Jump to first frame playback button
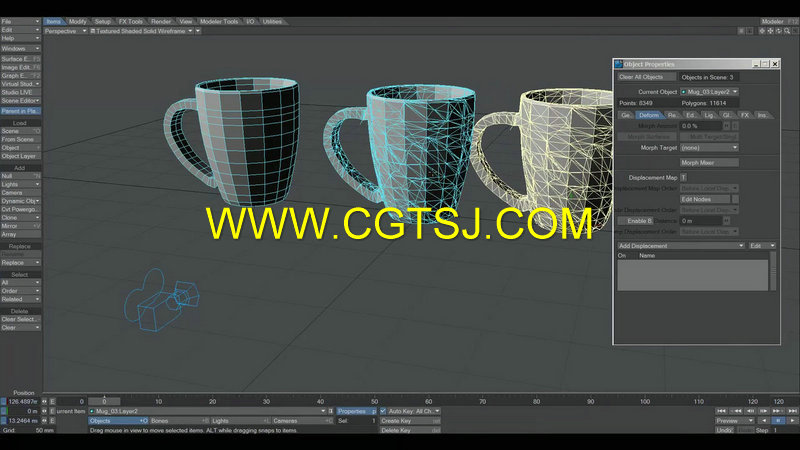Image resolution: width=800 pixels, height=450 pixels. tap(721, 411)
